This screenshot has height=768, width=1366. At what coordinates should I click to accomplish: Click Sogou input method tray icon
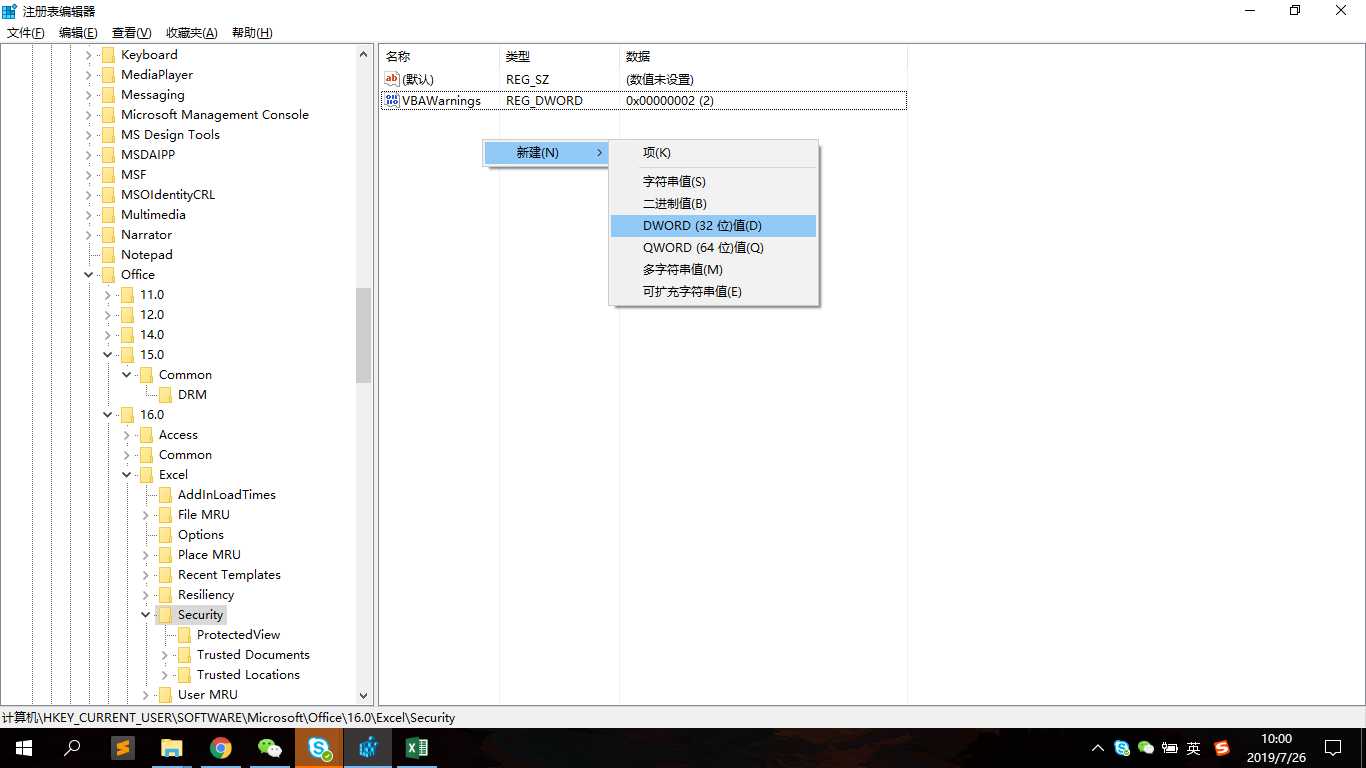pyautogui.click(x=1221, y=748)
